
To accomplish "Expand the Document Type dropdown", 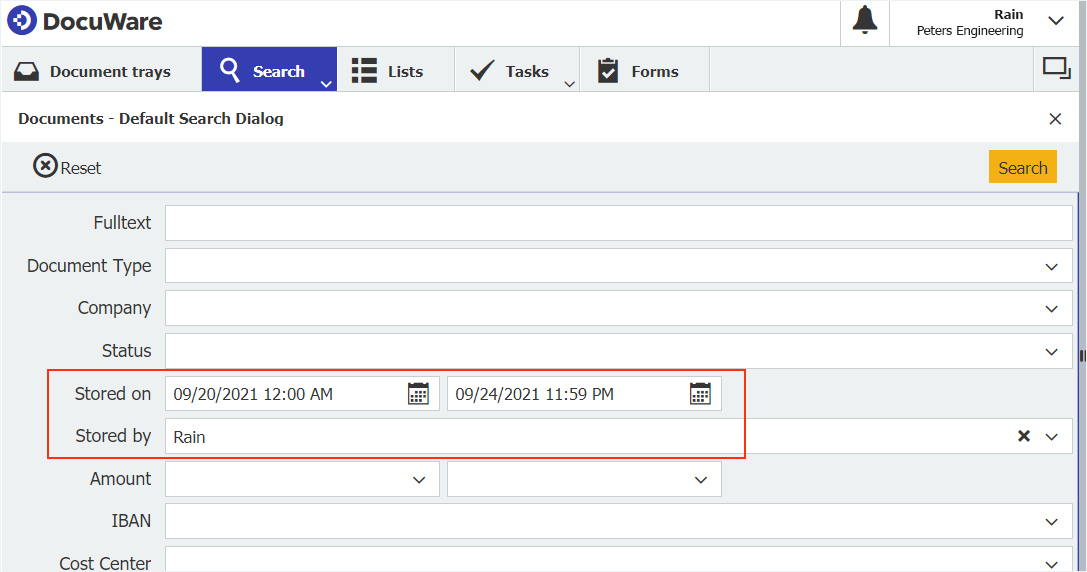I will (1051, 267).
